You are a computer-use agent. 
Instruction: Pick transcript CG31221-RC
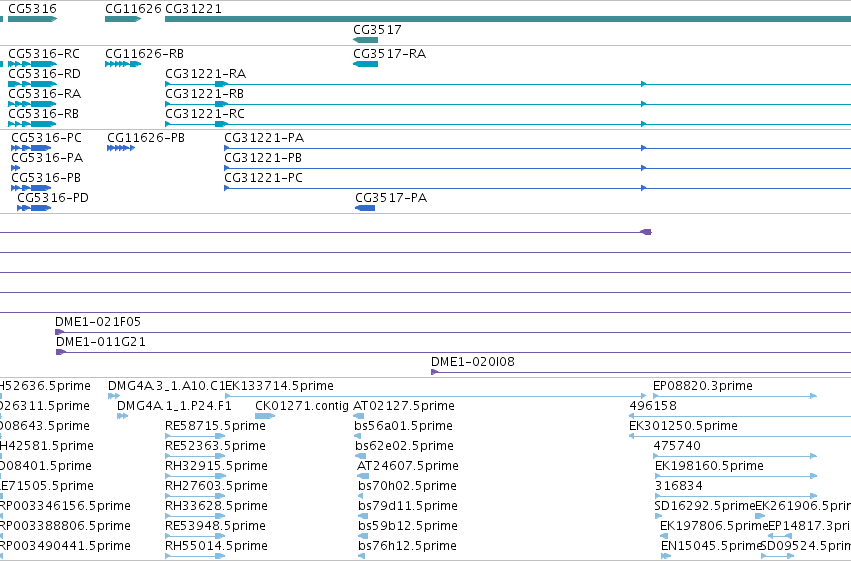[x=205, y=114]
